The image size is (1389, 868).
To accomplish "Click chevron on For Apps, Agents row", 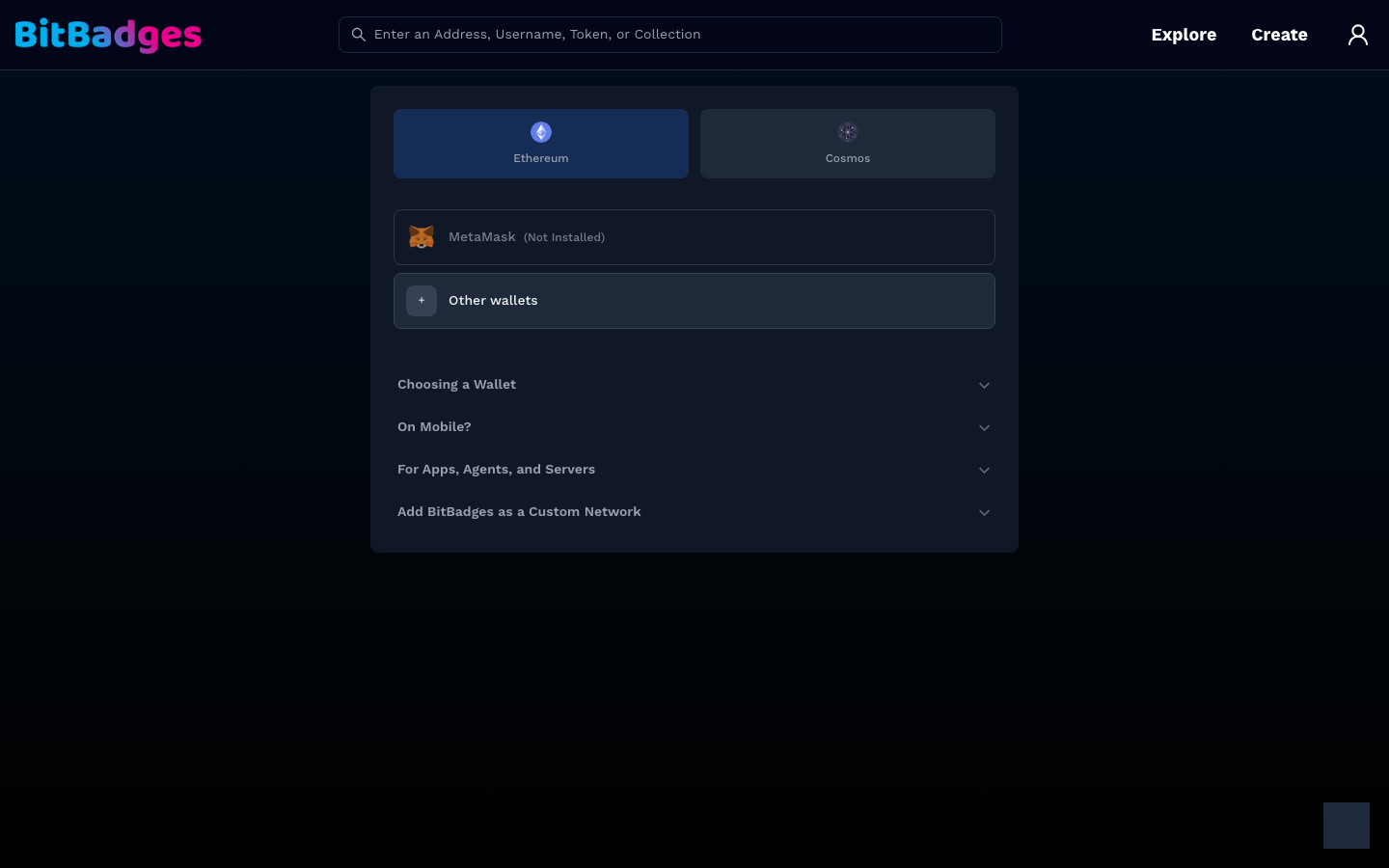I will [984, 471].
